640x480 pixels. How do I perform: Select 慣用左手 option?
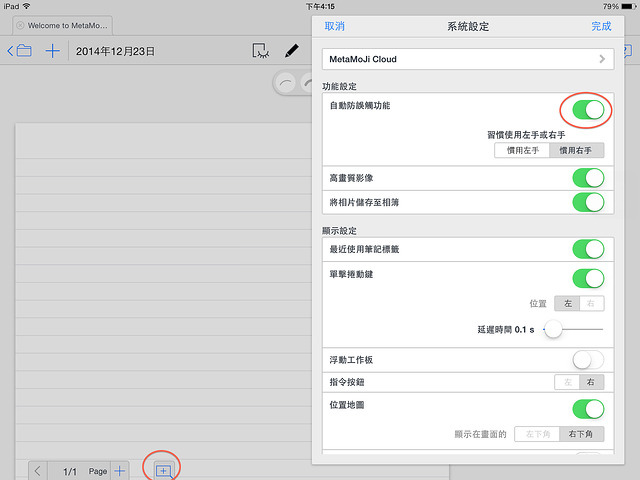click(522, 151)
